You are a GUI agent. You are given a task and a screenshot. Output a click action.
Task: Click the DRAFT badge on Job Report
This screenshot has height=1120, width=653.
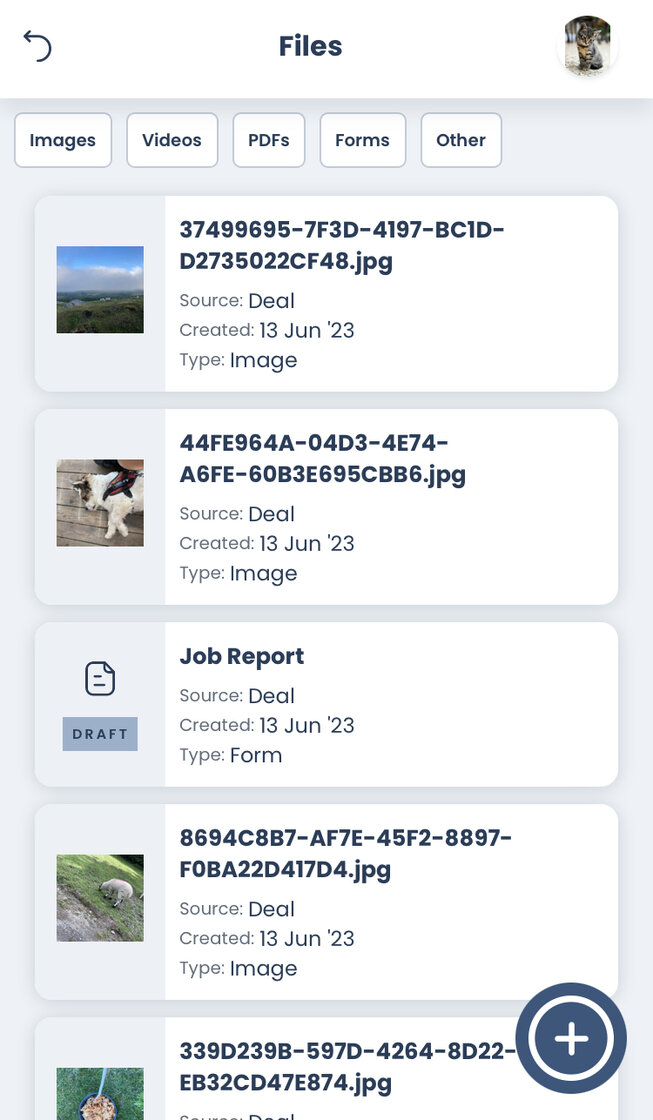click(100, 734)
